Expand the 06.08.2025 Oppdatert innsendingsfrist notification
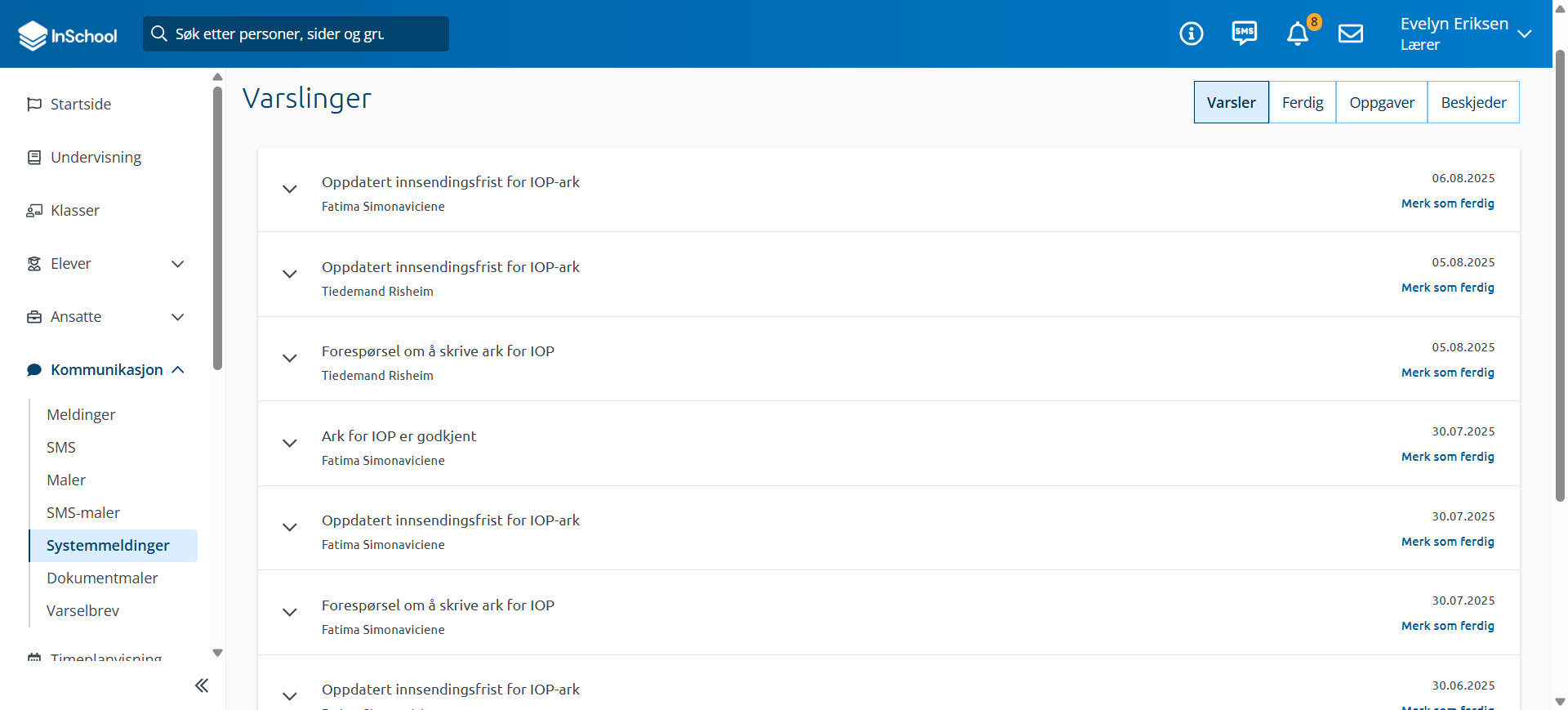The height and width of the screenshot is (710, 1568). point(290,190)
